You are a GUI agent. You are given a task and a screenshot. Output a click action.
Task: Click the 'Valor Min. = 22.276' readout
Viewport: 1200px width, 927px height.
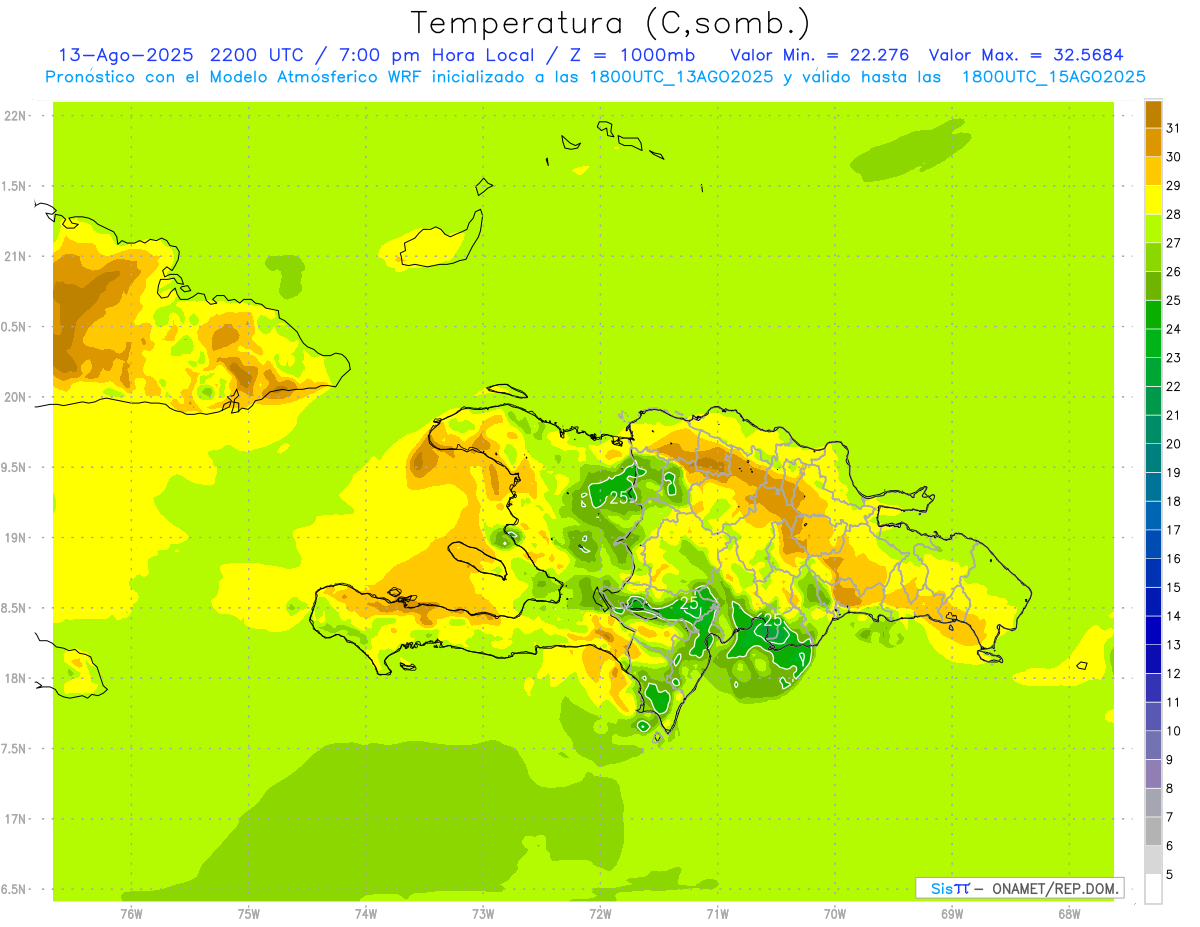tap(820, 55)
